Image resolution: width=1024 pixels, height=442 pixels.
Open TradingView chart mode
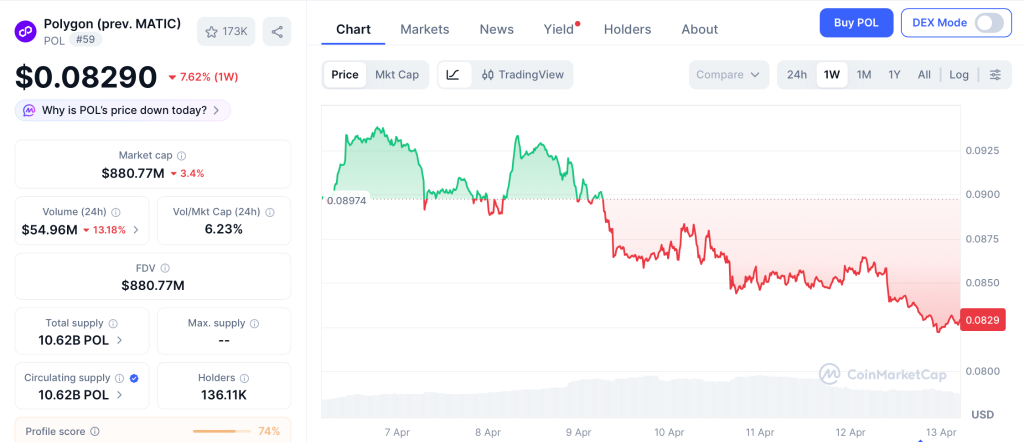point(522,74)
